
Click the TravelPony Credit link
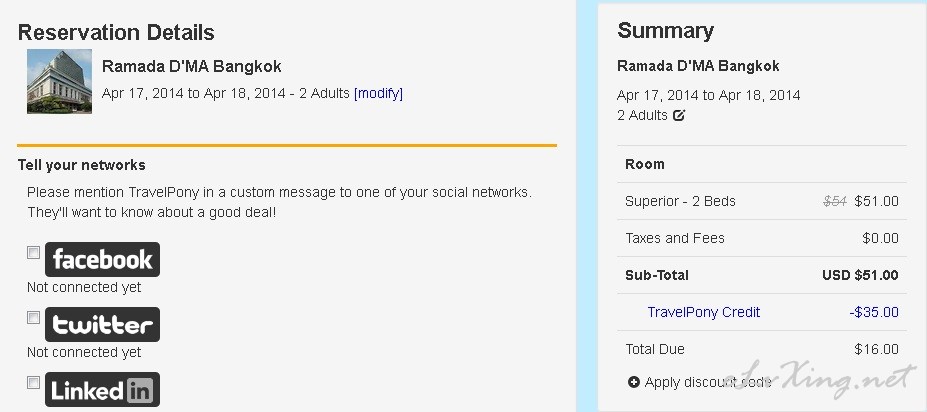[704, 312]
